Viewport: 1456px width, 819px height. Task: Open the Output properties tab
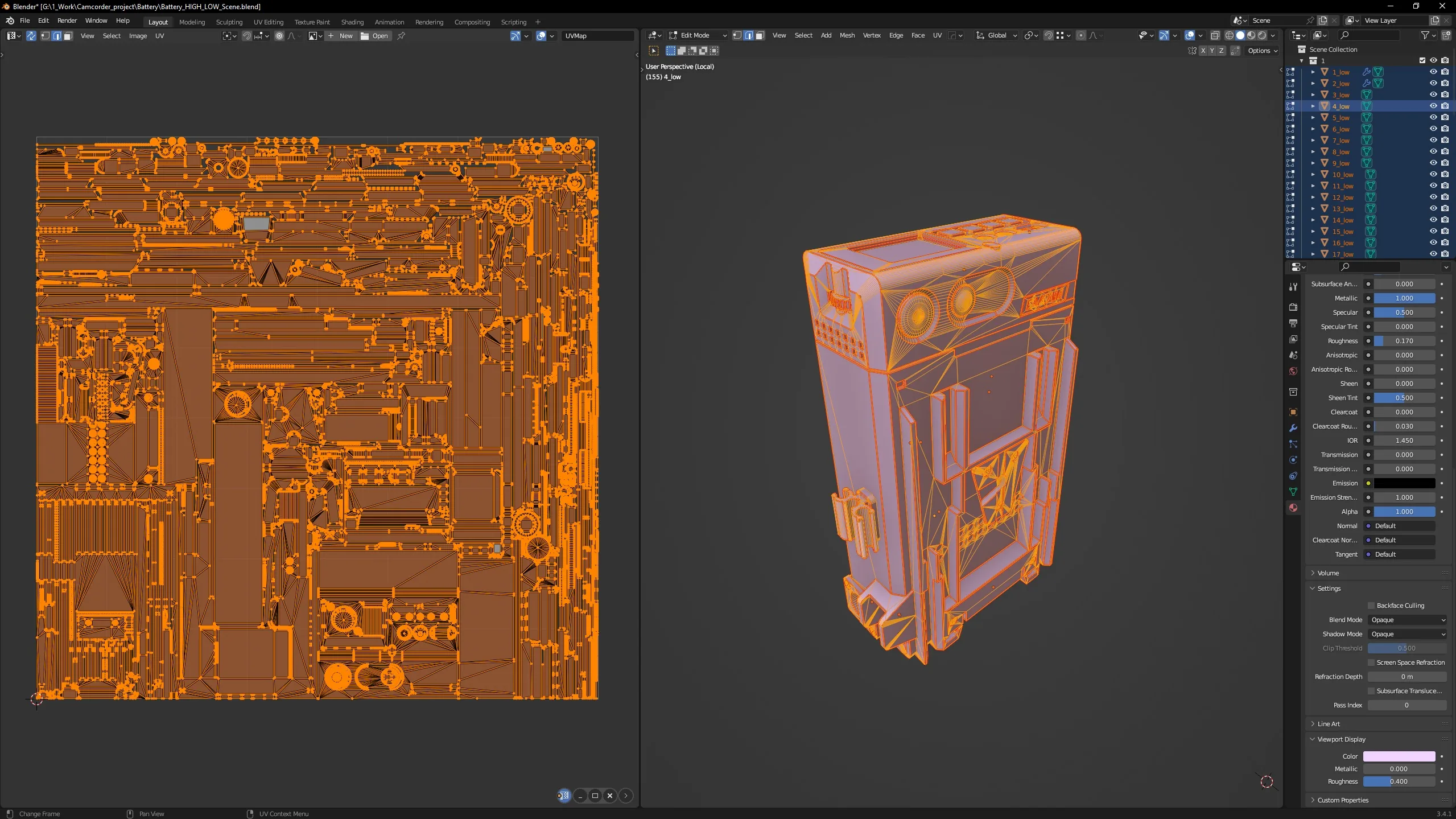1293,323
